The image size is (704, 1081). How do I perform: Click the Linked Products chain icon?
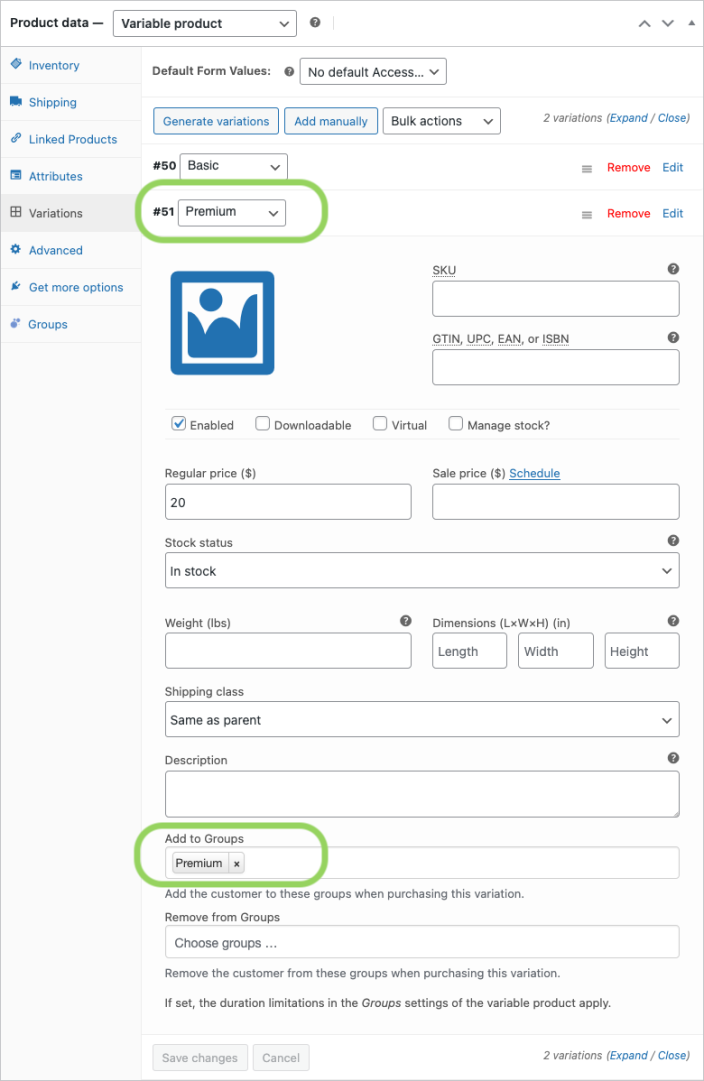[x=16, y=138]
